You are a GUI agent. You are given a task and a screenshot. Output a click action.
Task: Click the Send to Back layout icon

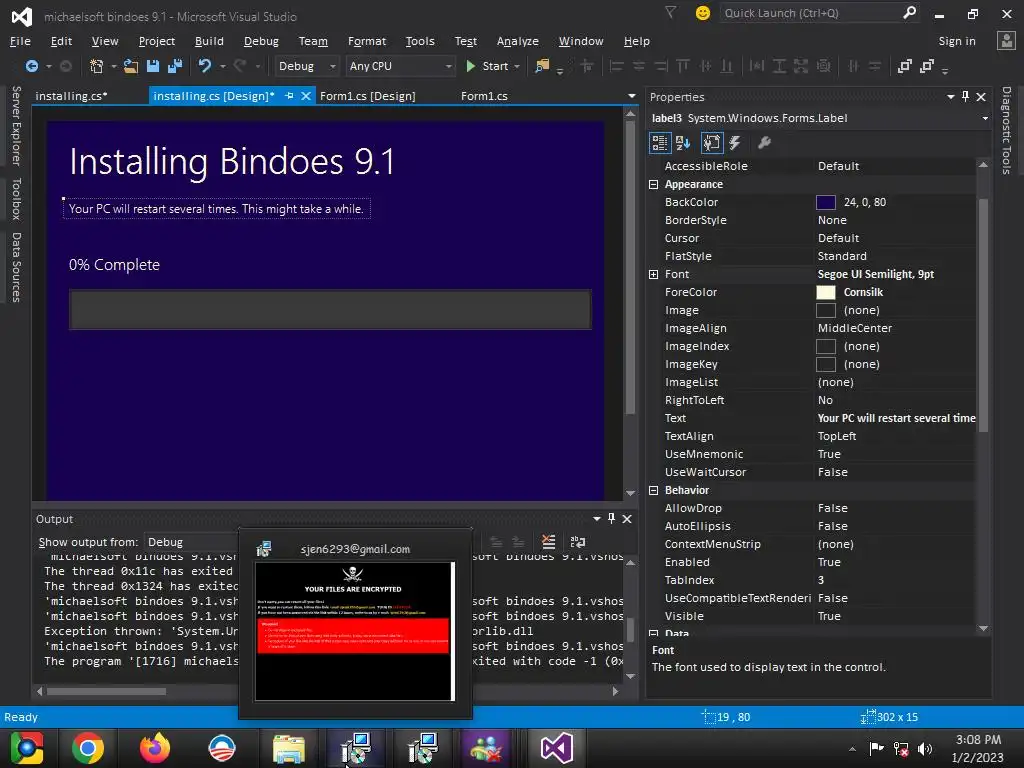[927, 66]
